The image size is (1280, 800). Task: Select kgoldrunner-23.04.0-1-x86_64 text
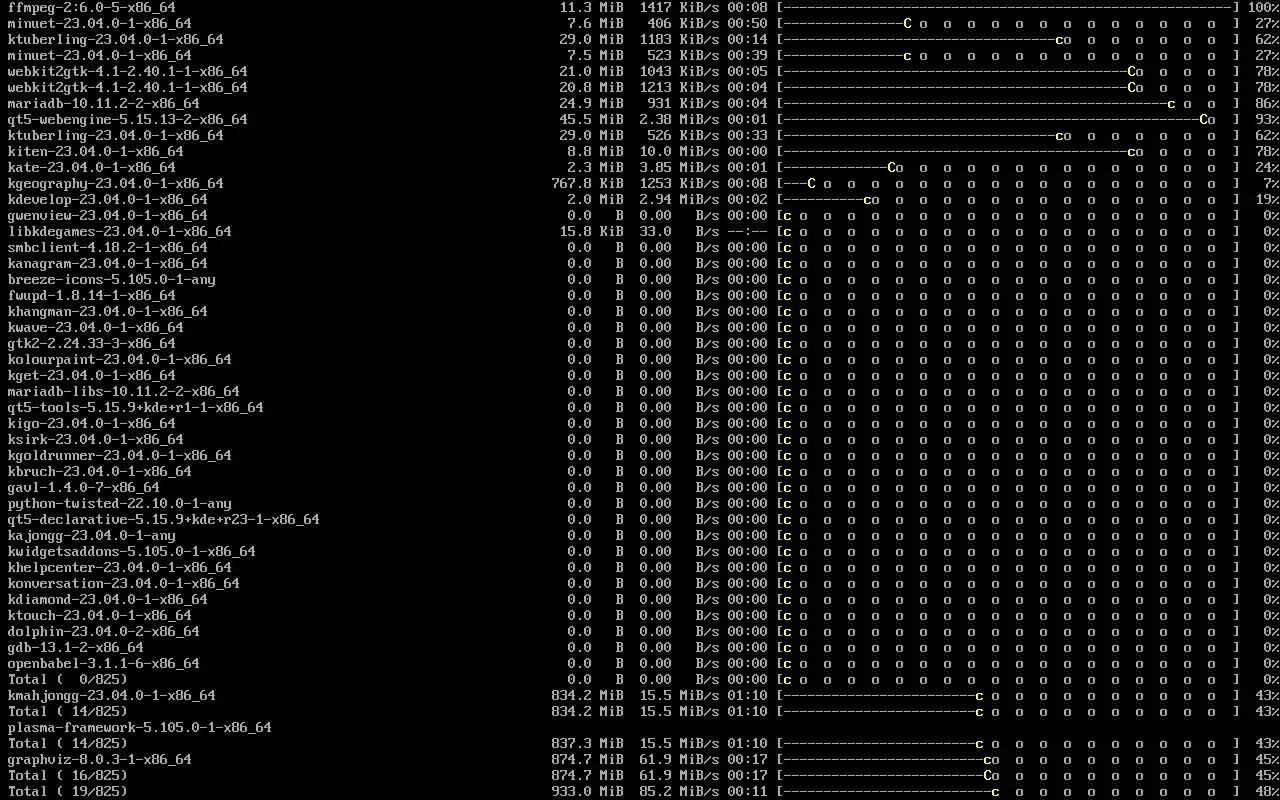point(119,455)
